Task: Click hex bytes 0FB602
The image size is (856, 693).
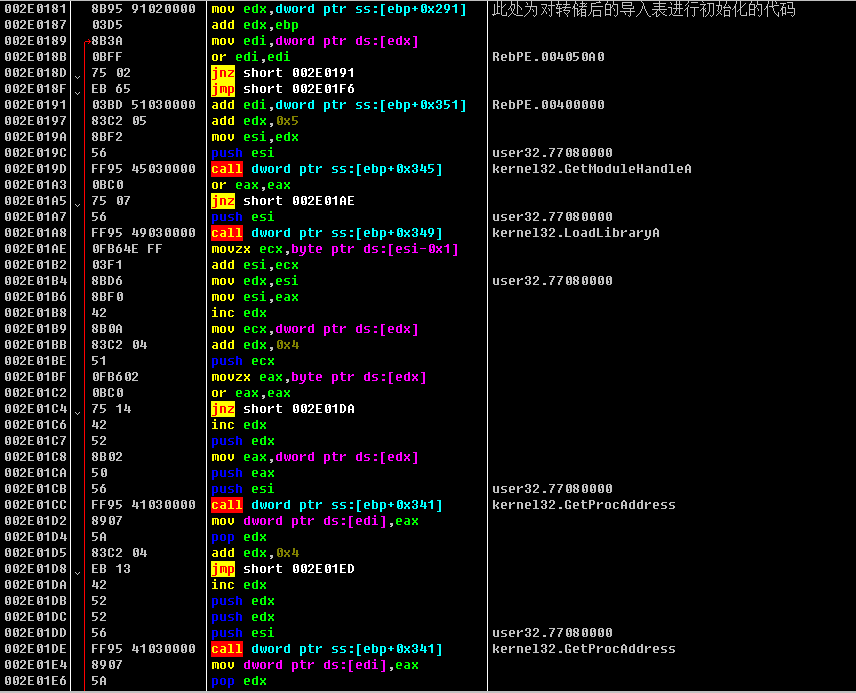Action: (x=115, y=377)
